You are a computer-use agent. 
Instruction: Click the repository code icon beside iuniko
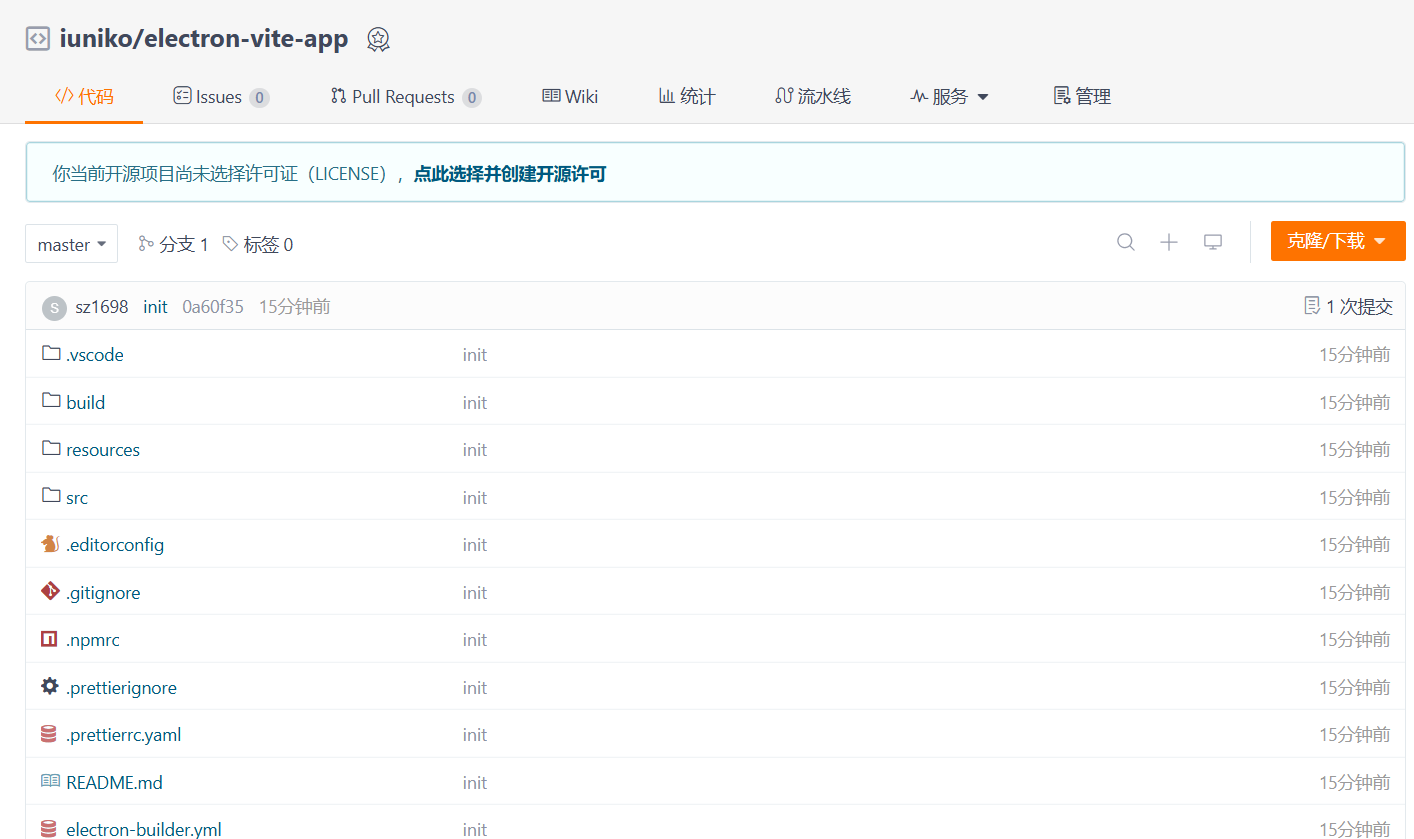click(37, 39)
